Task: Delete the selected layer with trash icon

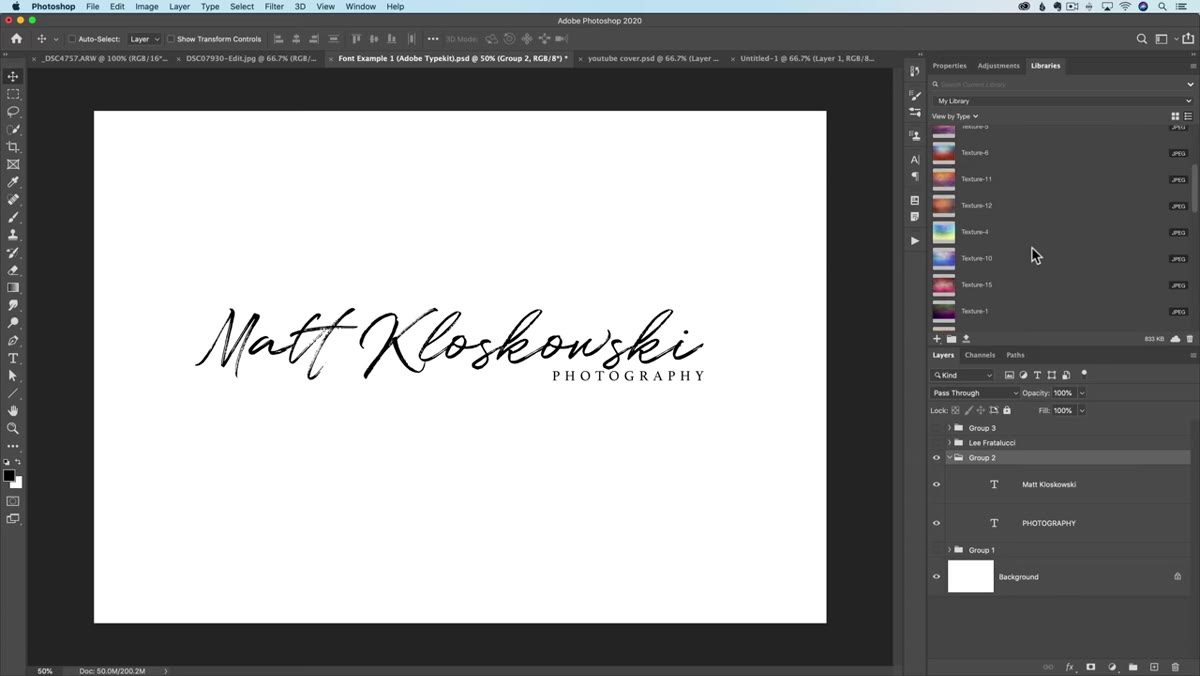Action: (1176, 667)
